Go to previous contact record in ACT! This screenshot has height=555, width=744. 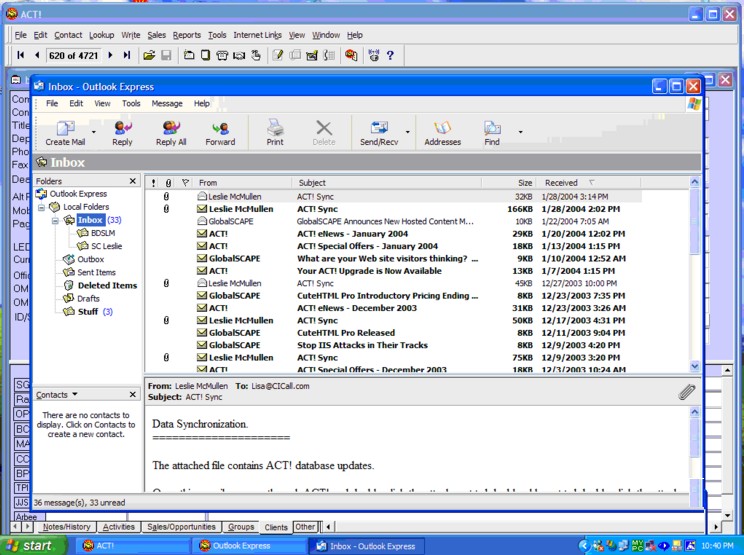tap(37, 56)
